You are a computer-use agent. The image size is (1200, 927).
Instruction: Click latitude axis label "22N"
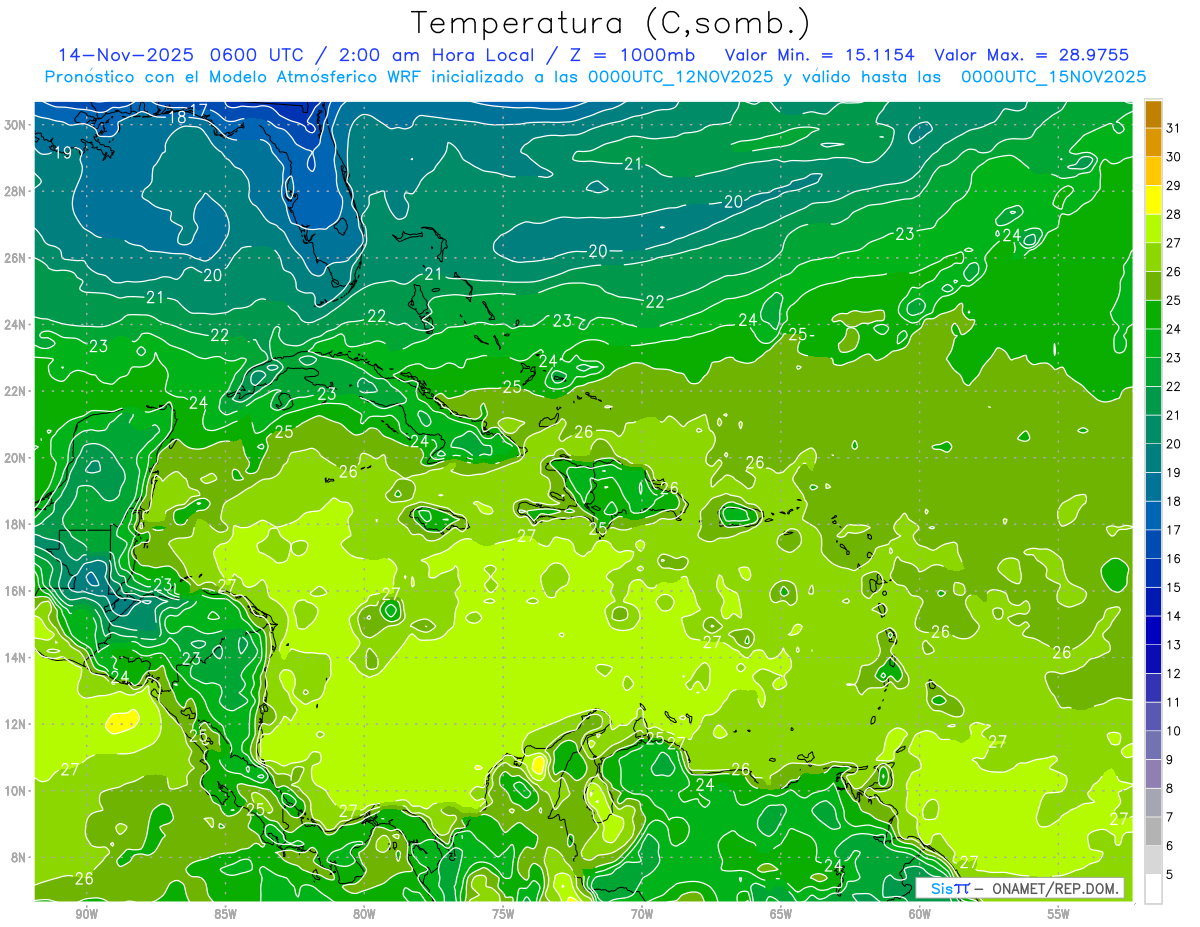(15, 391)
